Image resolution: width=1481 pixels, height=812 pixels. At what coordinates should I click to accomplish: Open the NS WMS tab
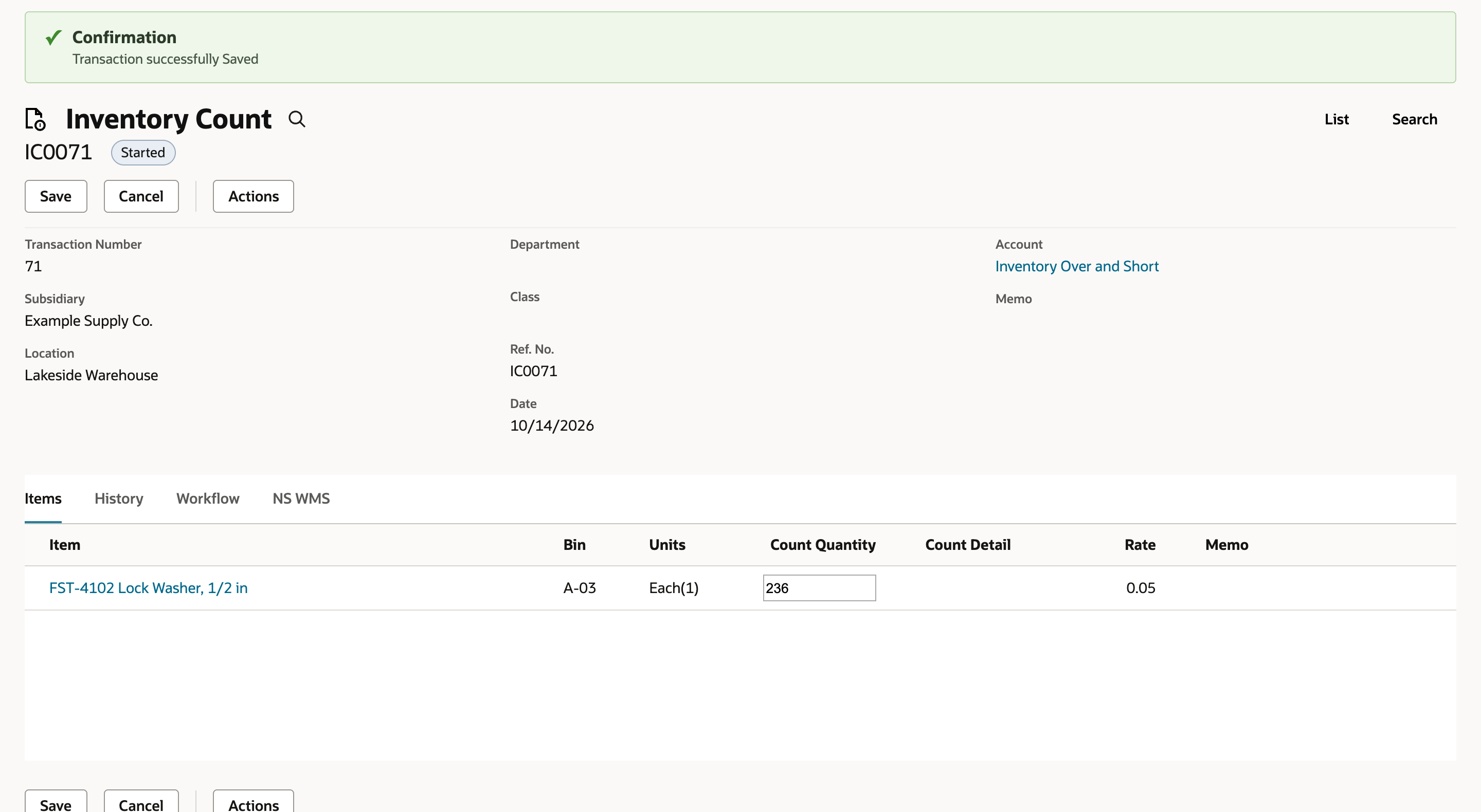(301, 498)
